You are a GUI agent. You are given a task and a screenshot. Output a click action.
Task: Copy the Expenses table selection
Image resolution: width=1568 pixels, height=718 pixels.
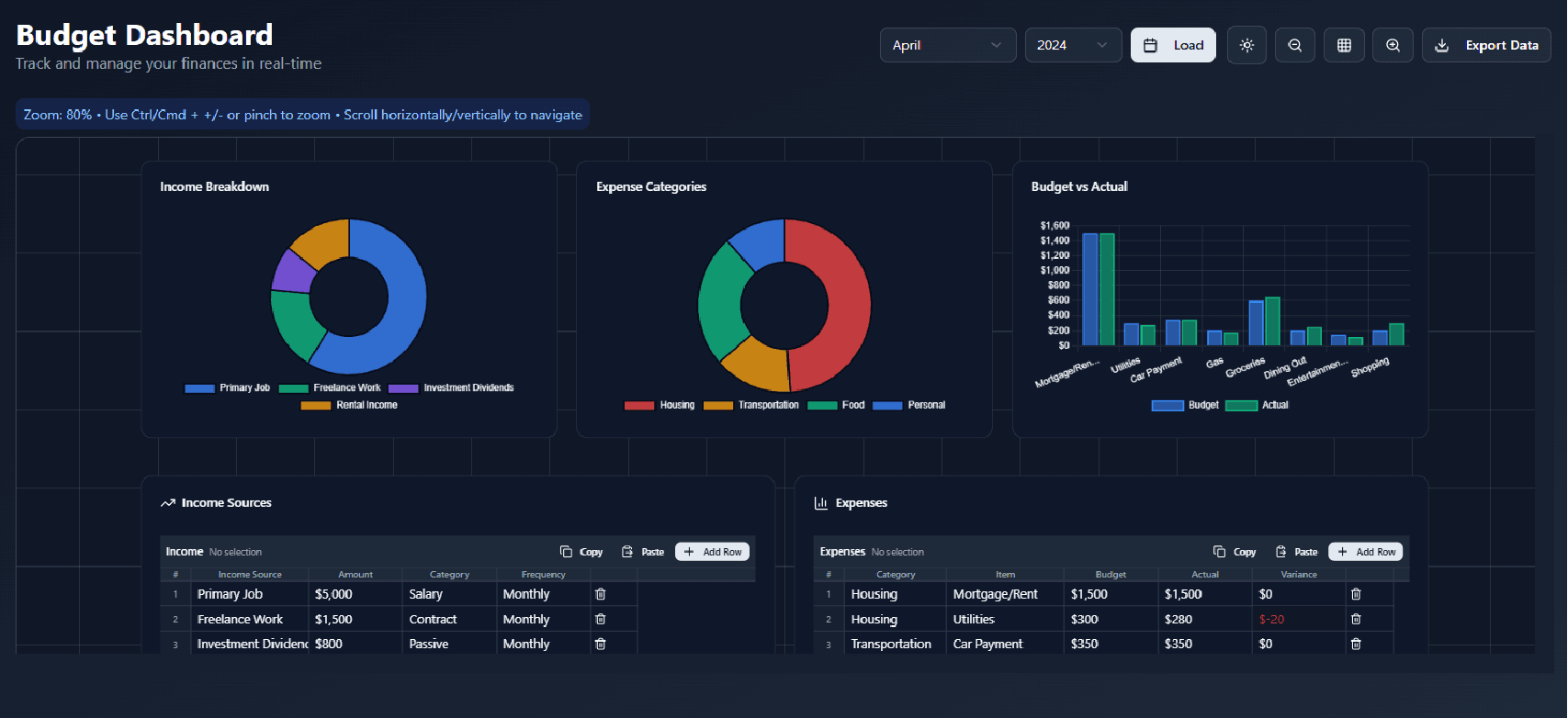[1235, 552]
